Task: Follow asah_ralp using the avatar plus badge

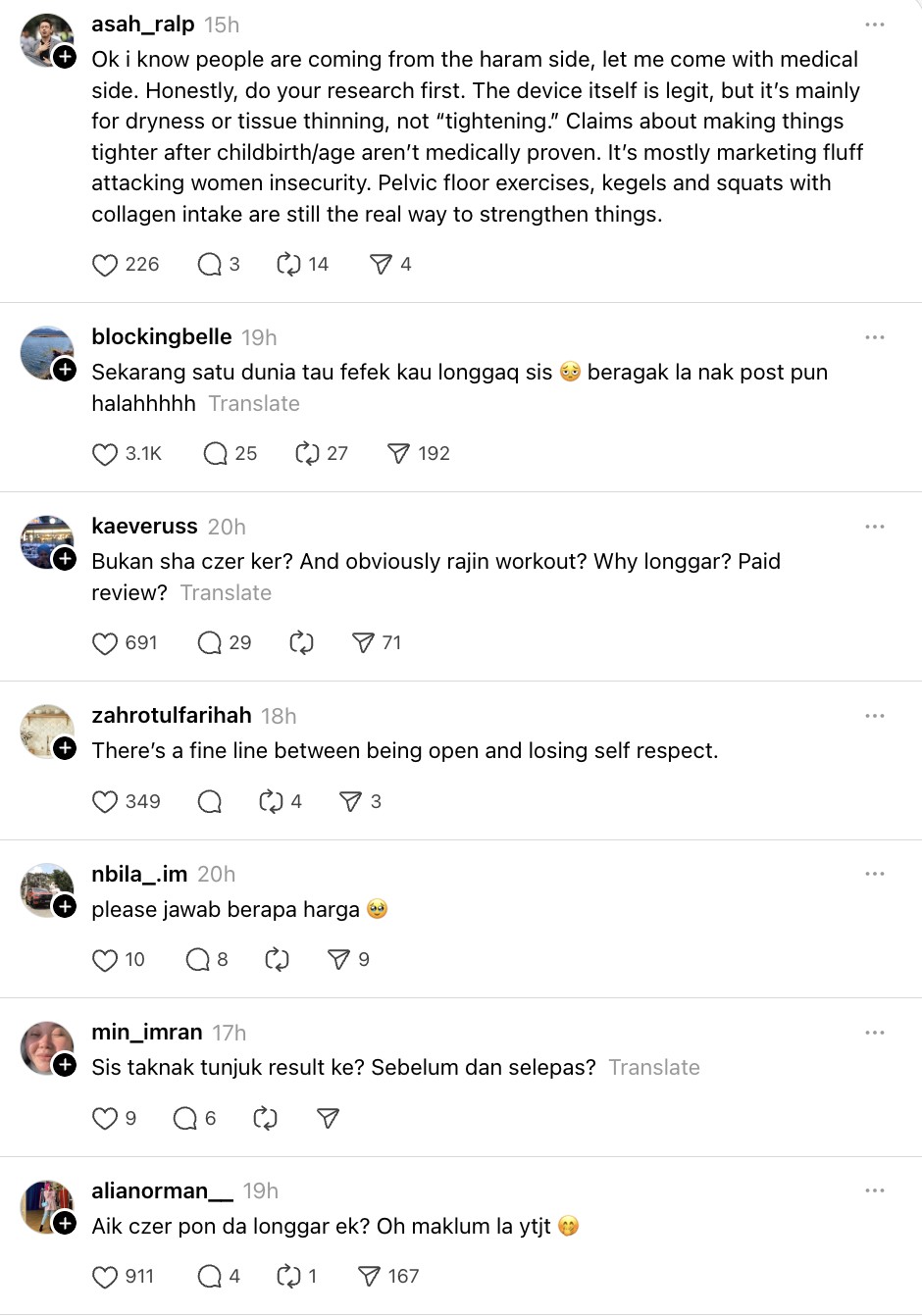Action: pyautogui.click(x=65, y=57)
